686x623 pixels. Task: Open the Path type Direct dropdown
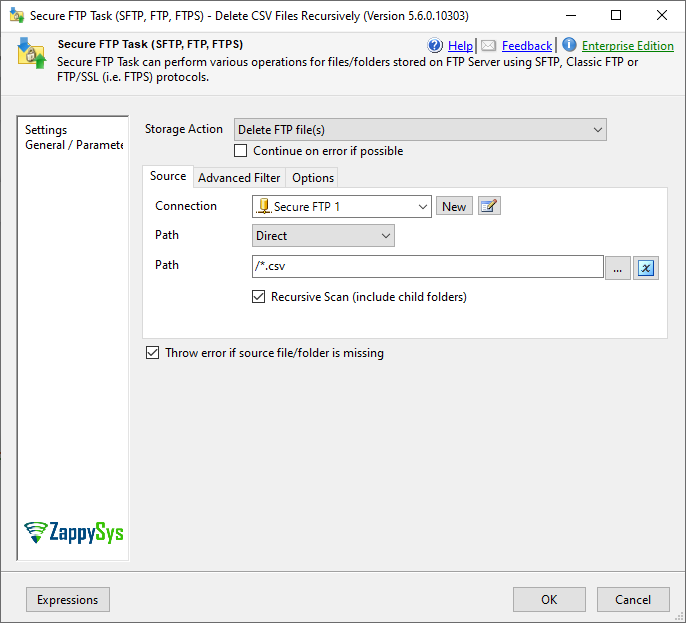tap(323, 236)
